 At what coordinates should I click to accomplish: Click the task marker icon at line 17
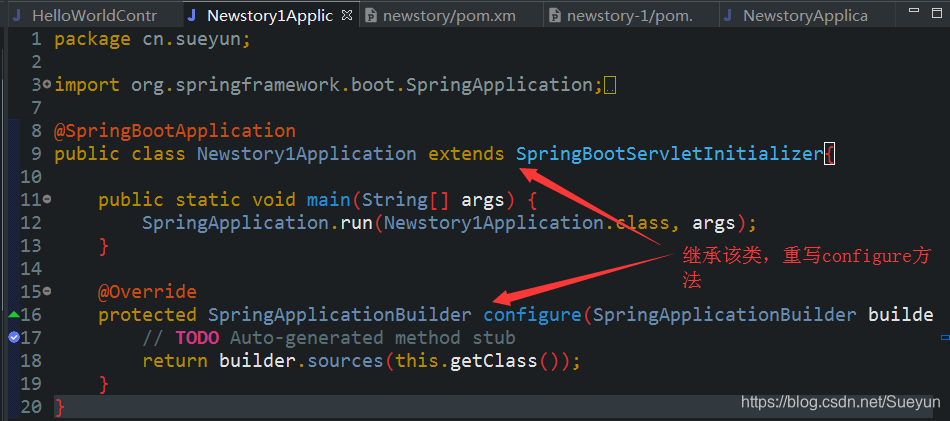point(14,337)
